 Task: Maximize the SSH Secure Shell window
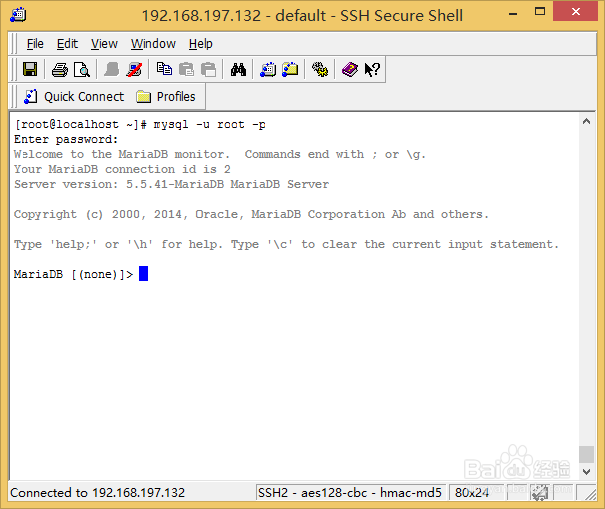click(540, 12)
